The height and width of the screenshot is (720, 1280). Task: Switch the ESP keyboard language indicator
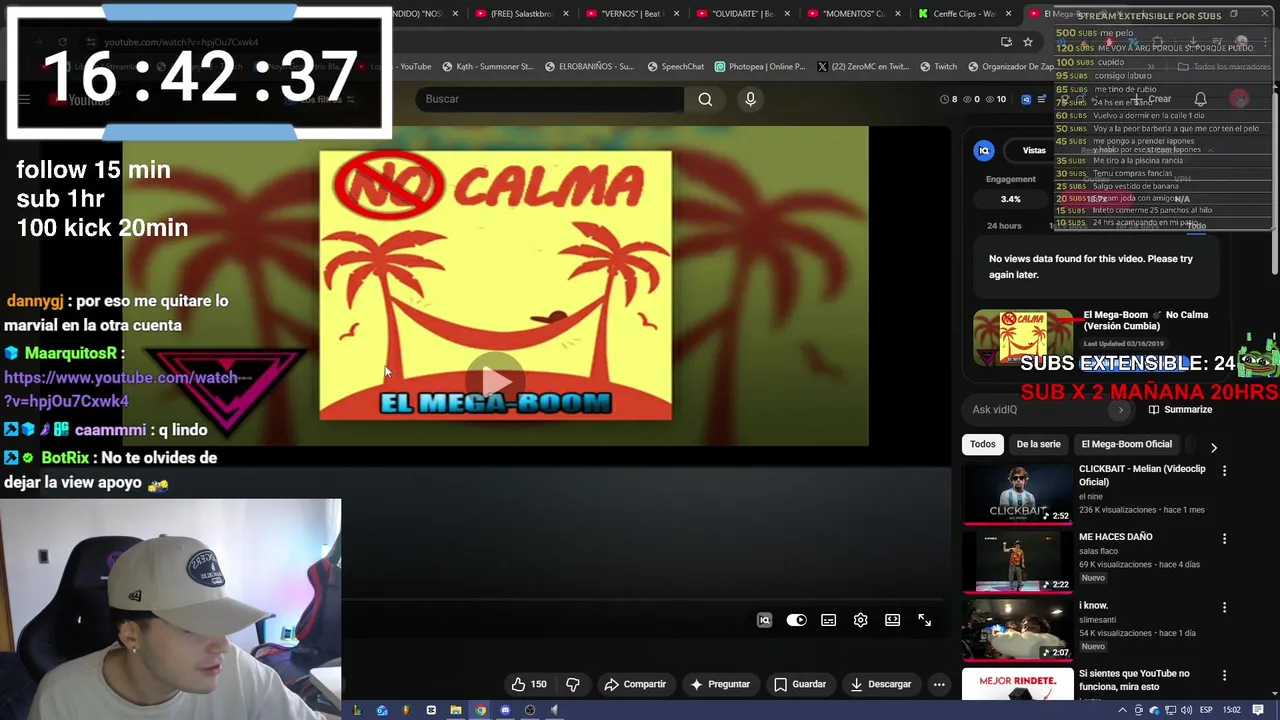click(1206, 710)
